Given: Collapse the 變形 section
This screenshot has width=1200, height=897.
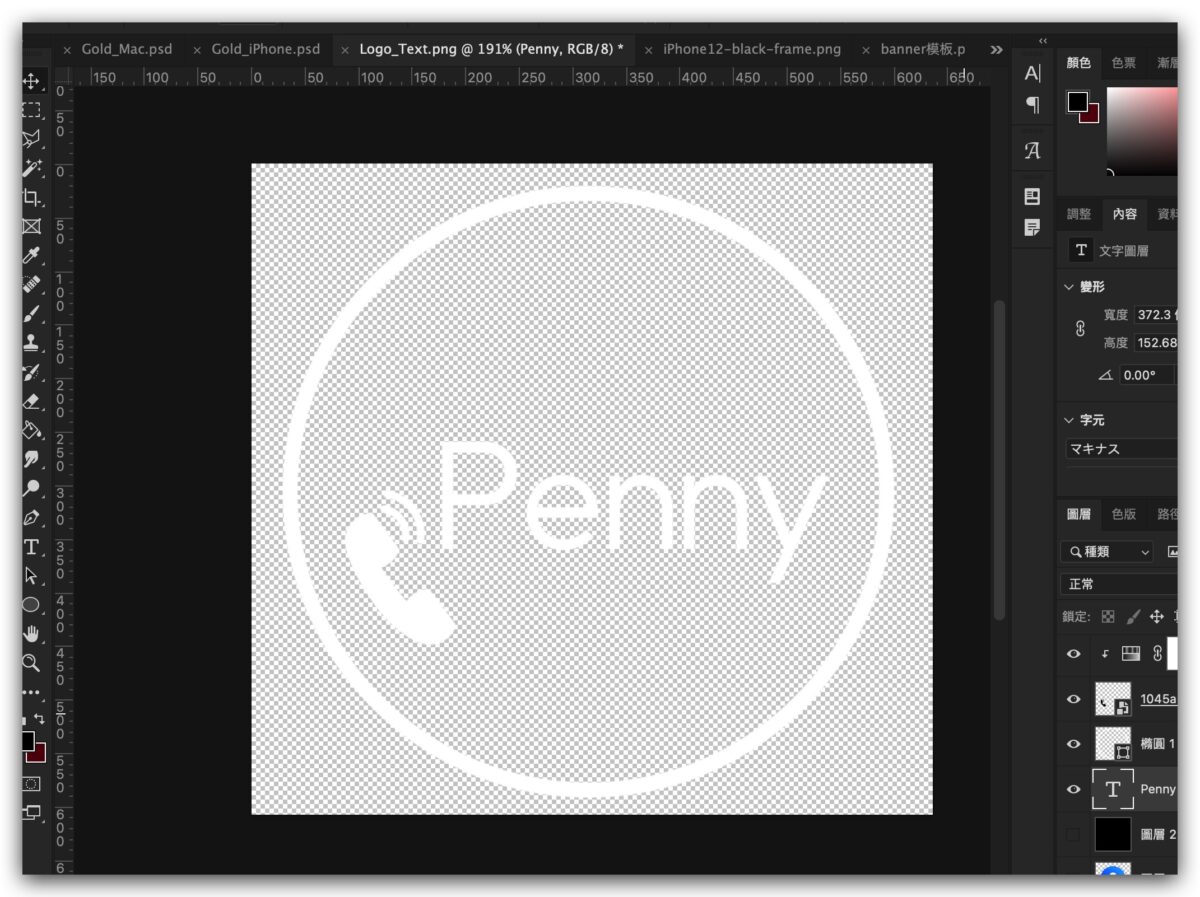Looking at the screenshot, I should (1069, 287).
